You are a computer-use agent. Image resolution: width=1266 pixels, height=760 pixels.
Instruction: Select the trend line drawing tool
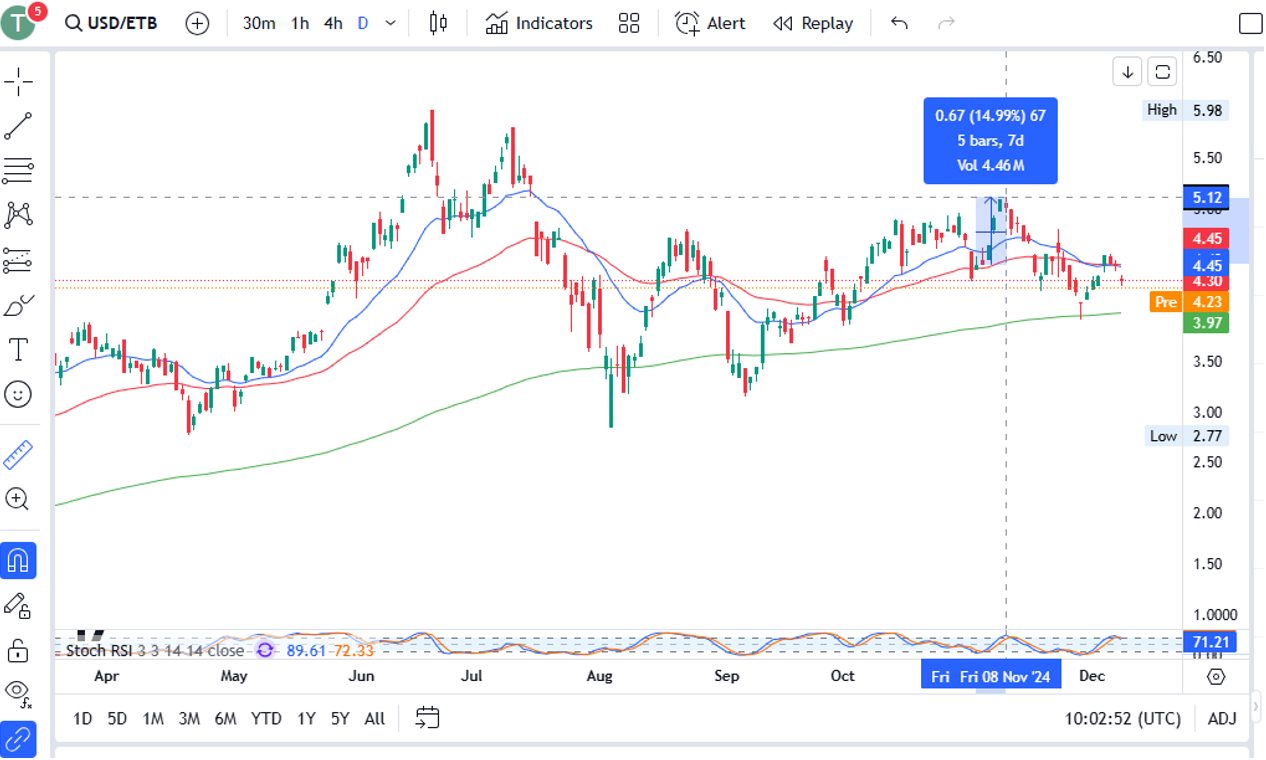pyautogui.click(x=18, y=127)
